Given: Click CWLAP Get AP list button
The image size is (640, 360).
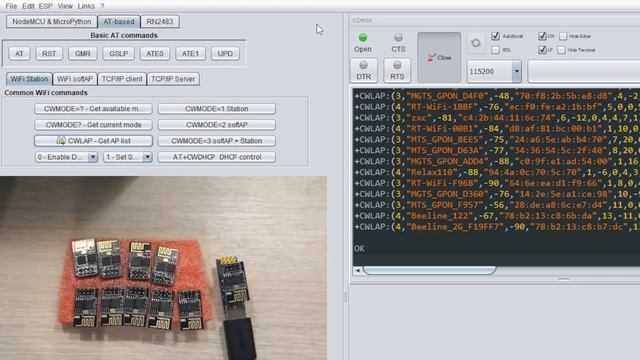Looking at the screenshot, I should point(93,141).
